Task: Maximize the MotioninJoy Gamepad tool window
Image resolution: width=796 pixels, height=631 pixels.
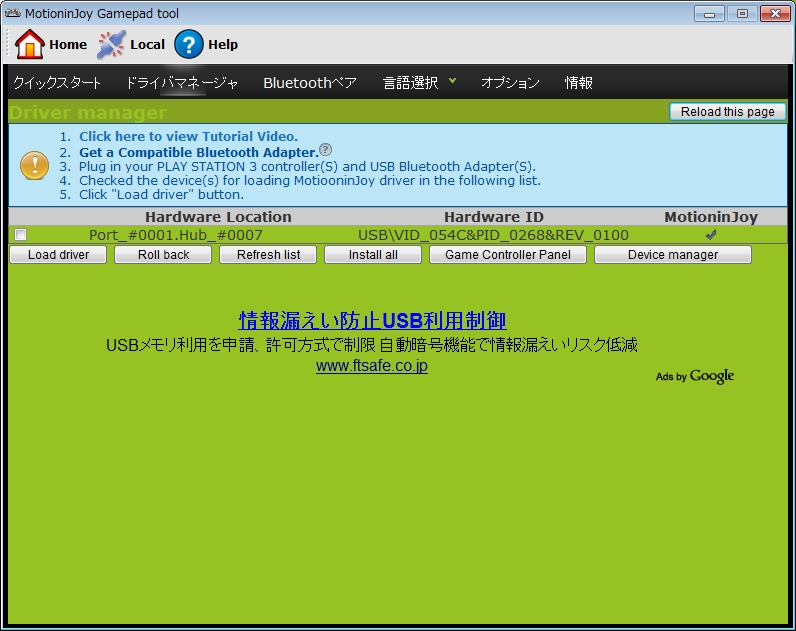Action: click(742, 14)
